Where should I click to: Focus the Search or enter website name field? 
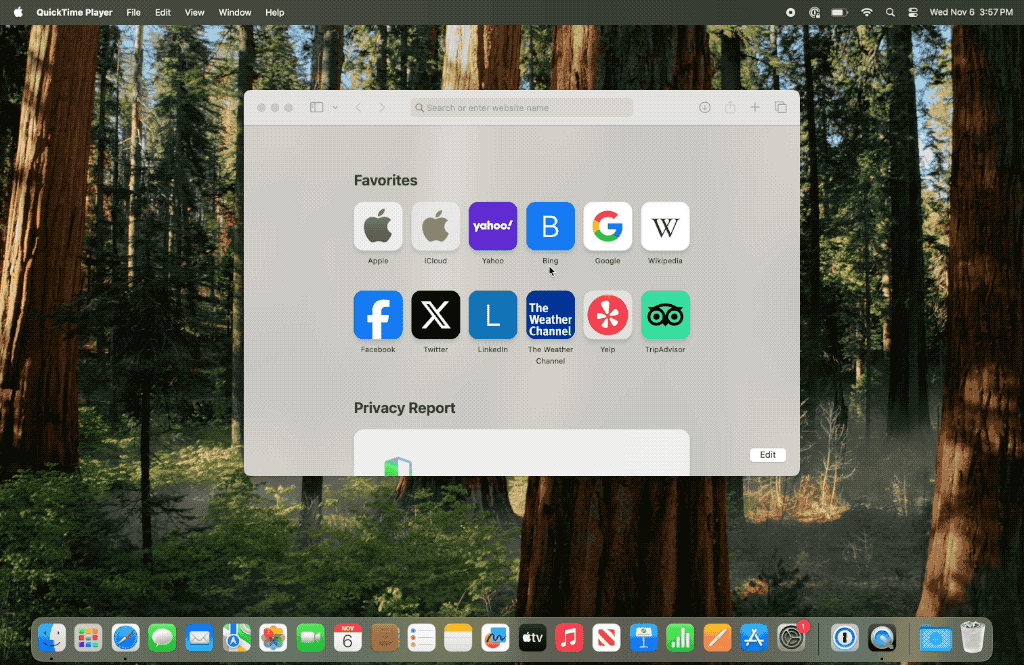pyautogui.click(x=522, y=107)
